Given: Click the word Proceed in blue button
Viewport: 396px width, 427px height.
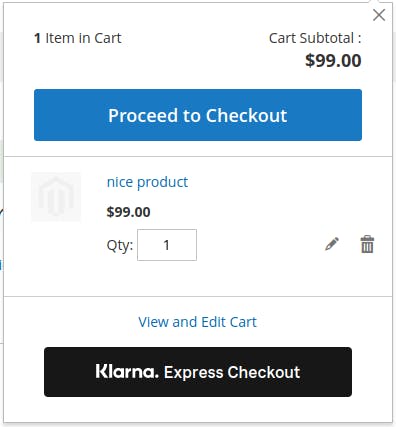Looking at the screenshot, I should point(143,116).
